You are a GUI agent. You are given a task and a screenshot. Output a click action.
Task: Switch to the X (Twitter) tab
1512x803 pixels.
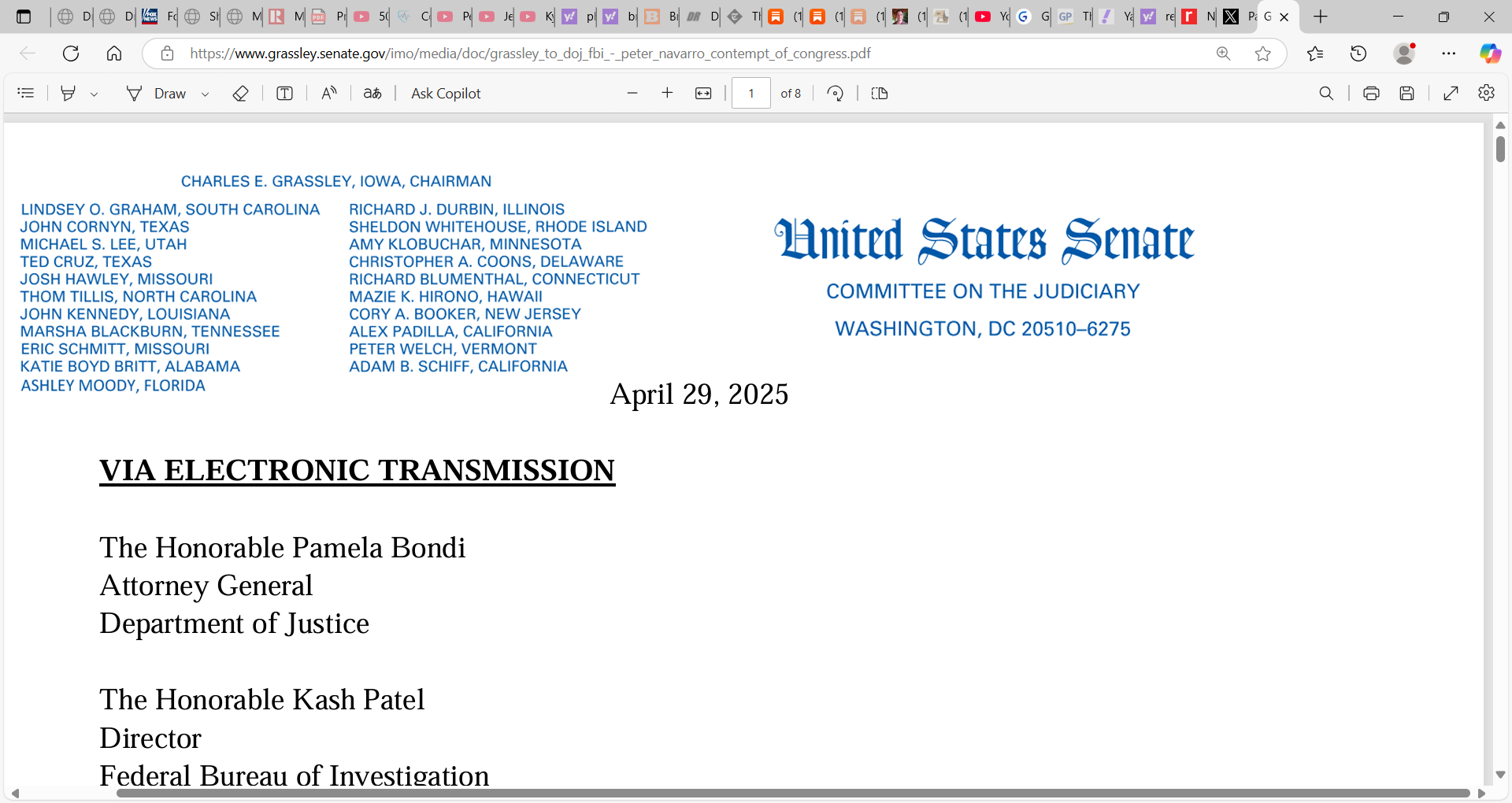click(x=1239, y=17)
